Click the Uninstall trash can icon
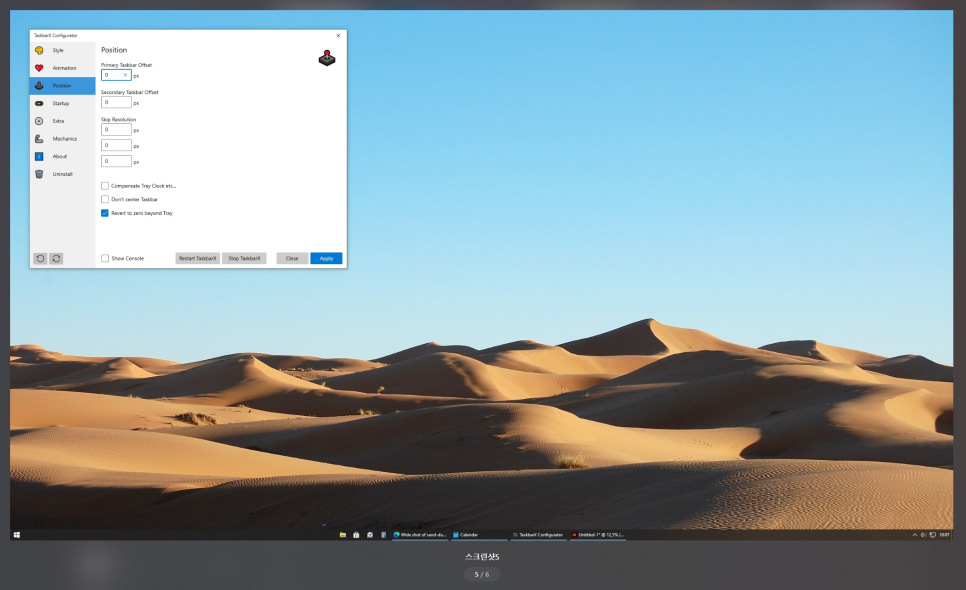The image size is (966, 590). (x=39, y=174)
